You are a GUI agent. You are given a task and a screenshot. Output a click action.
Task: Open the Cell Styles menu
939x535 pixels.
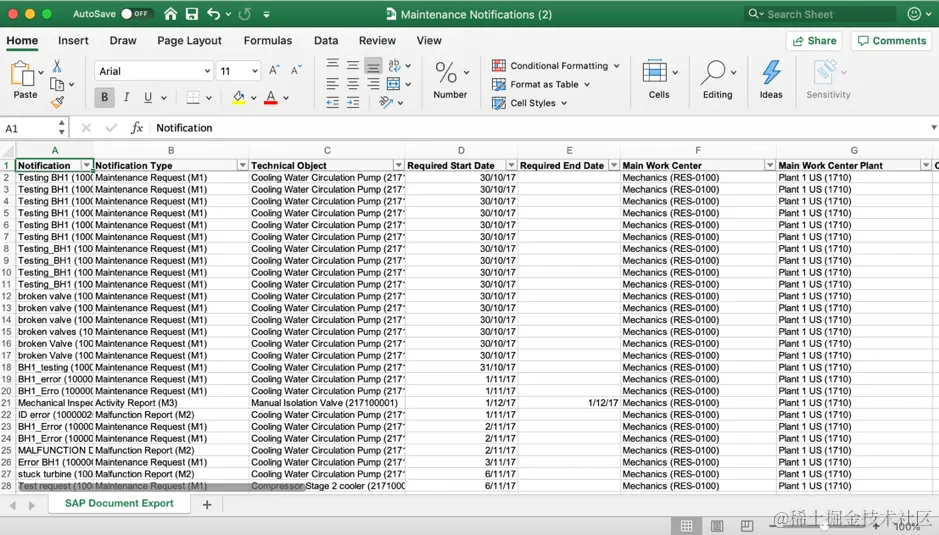click(529, 103)
